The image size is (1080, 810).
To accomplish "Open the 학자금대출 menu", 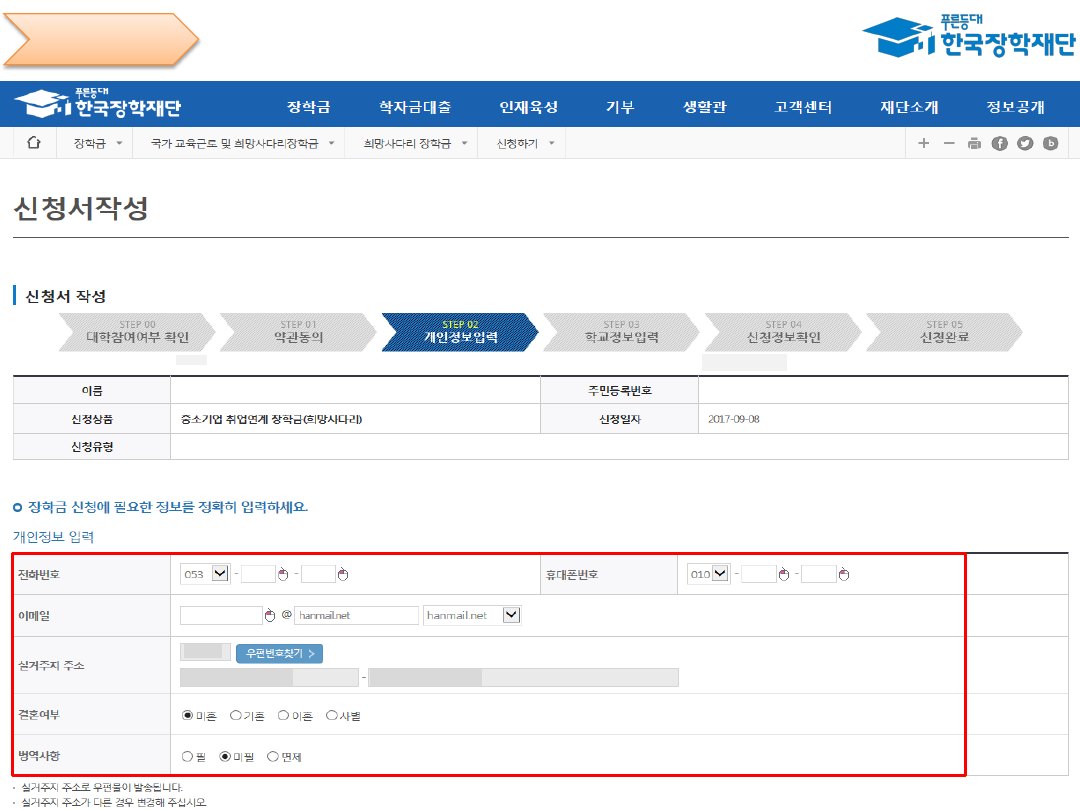I will [x=415, y=107].
